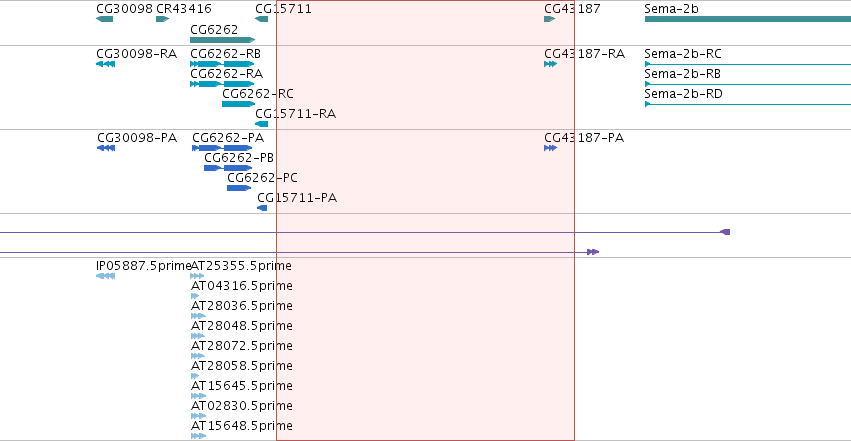This screenshot has height=441, width=851.
Task: Click the purple left-pointing feature arrowhead
Action: tap(725, 232)
